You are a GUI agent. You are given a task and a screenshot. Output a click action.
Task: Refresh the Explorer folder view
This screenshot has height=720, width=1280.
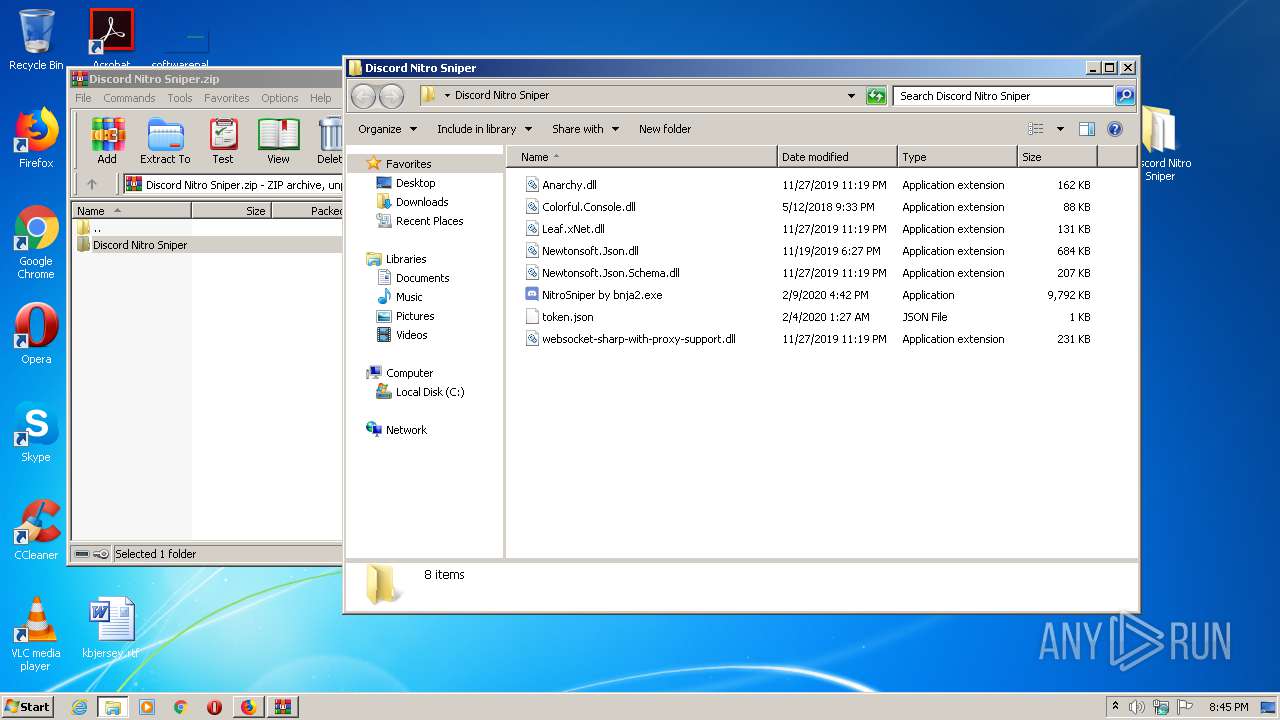click(x=876, y=96)
